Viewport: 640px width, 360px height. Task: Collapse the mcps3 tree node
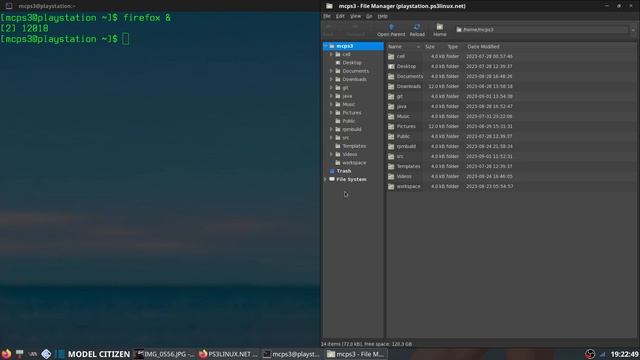tap(325, 46)
